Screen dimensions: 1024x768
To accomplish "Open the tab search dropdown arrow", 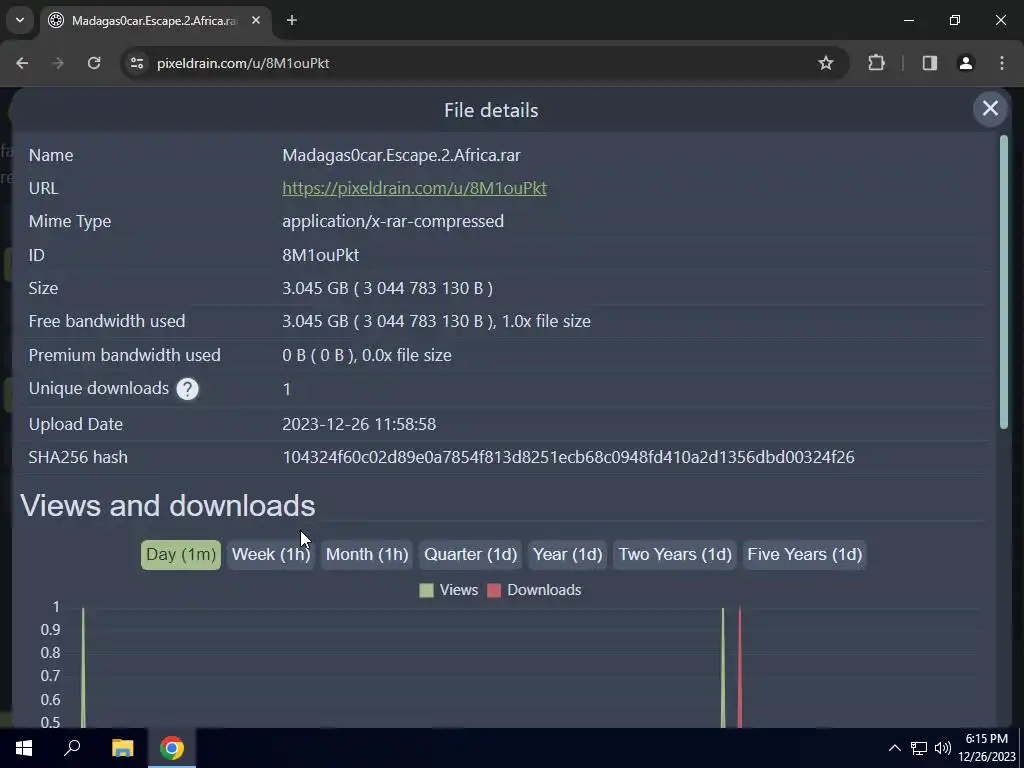I will pyautogui.click(x=20, y=20).
